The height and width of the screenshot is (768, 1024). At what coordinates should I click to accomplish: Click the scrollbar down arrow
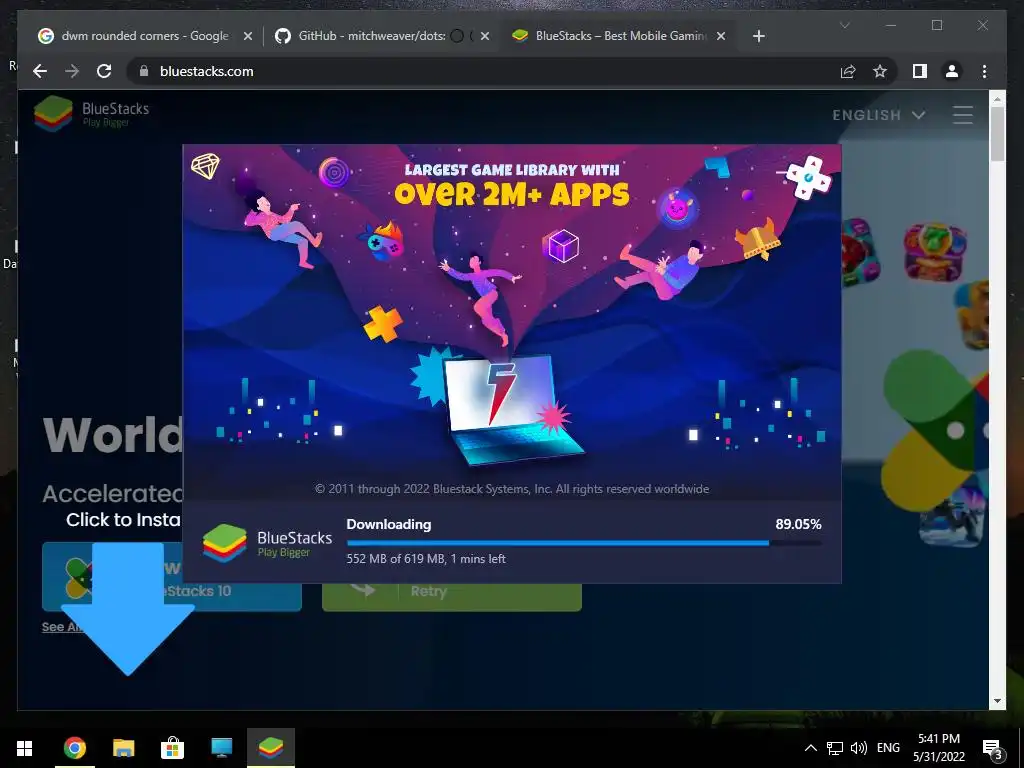(x=997, y=701)
